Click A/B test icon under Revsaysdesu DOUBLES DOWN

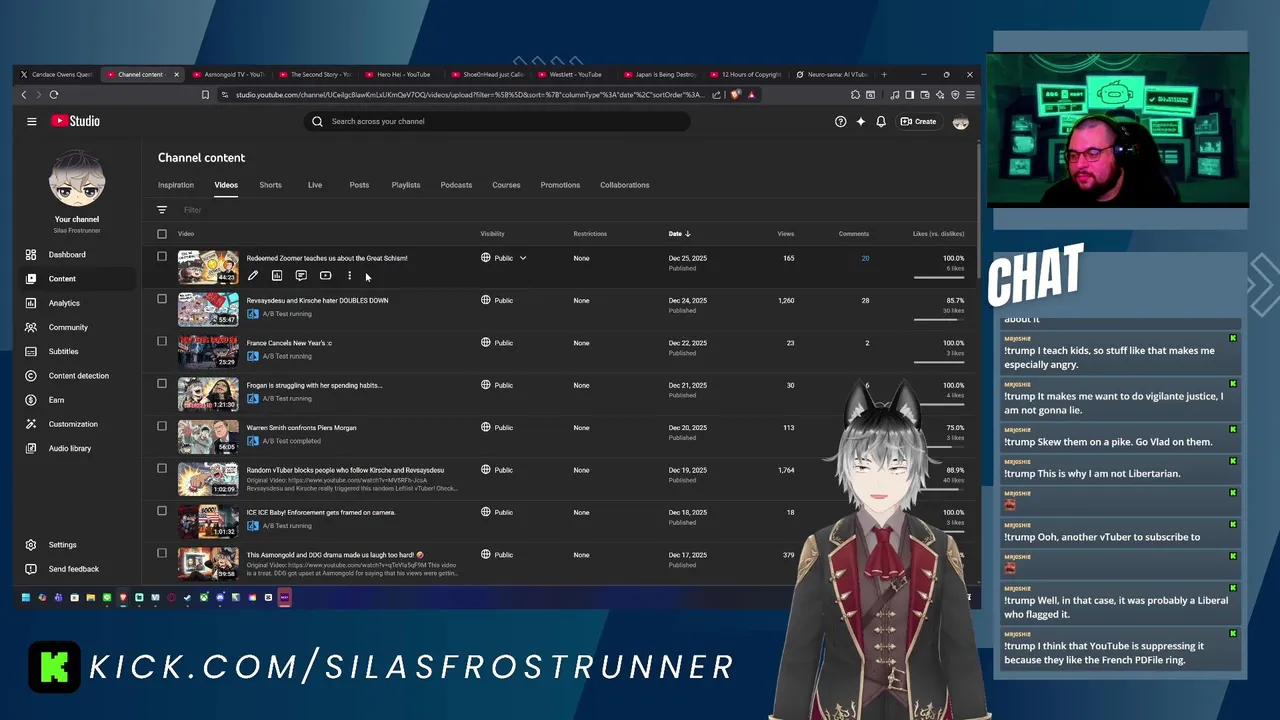point(253,314)
